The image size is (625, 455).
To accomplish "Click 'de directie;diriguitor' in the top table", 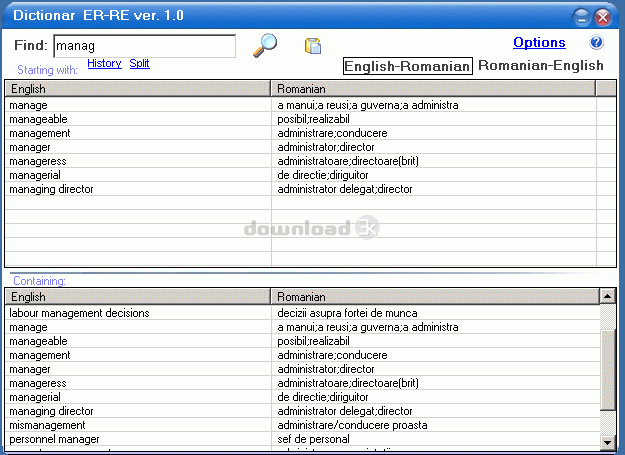I will [x=322, y=175].
